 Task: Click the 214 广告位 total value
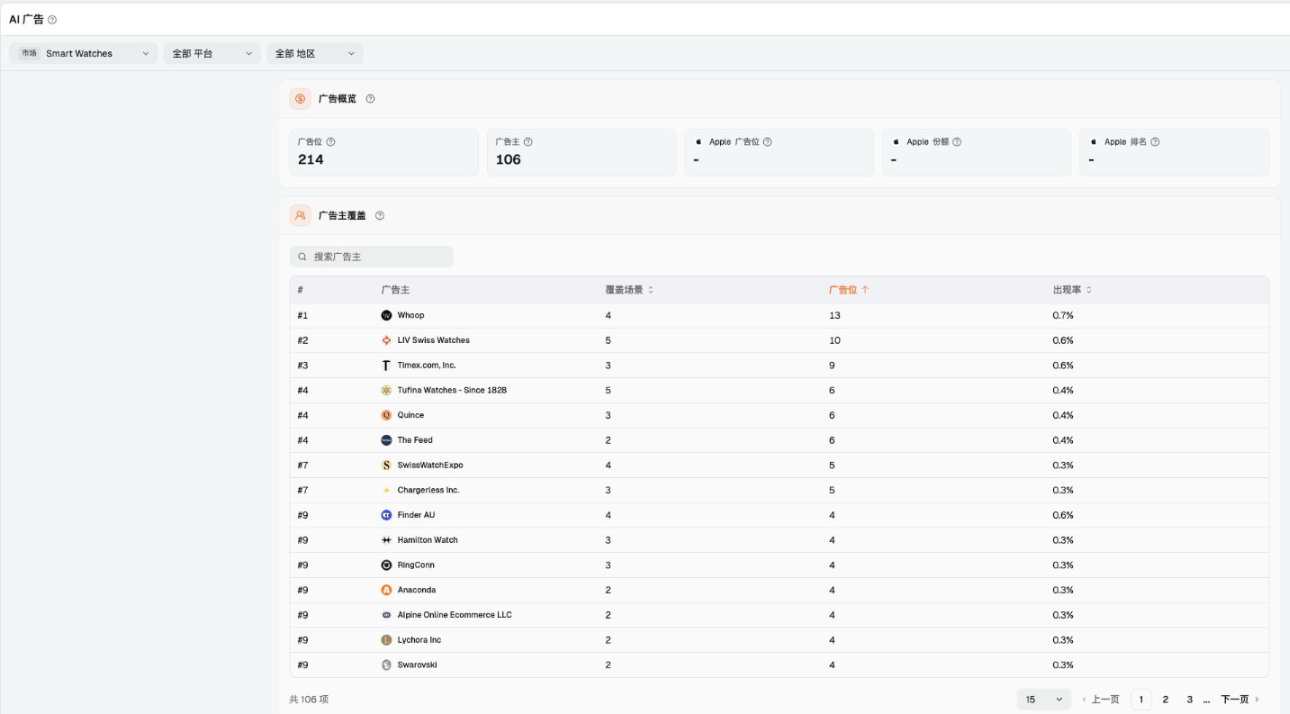(x=311, y=160)
